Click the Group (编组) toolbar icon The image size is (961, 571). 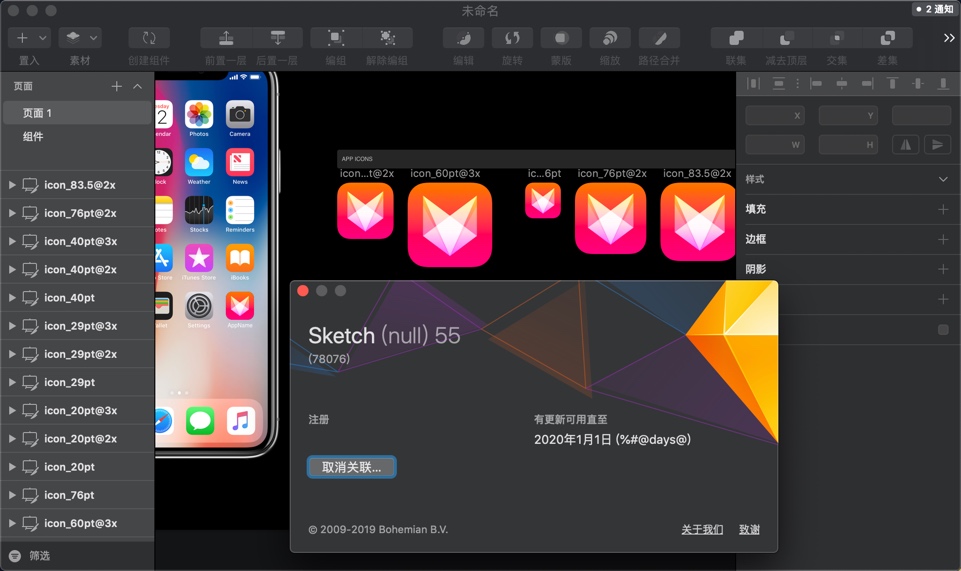[335, 38]
